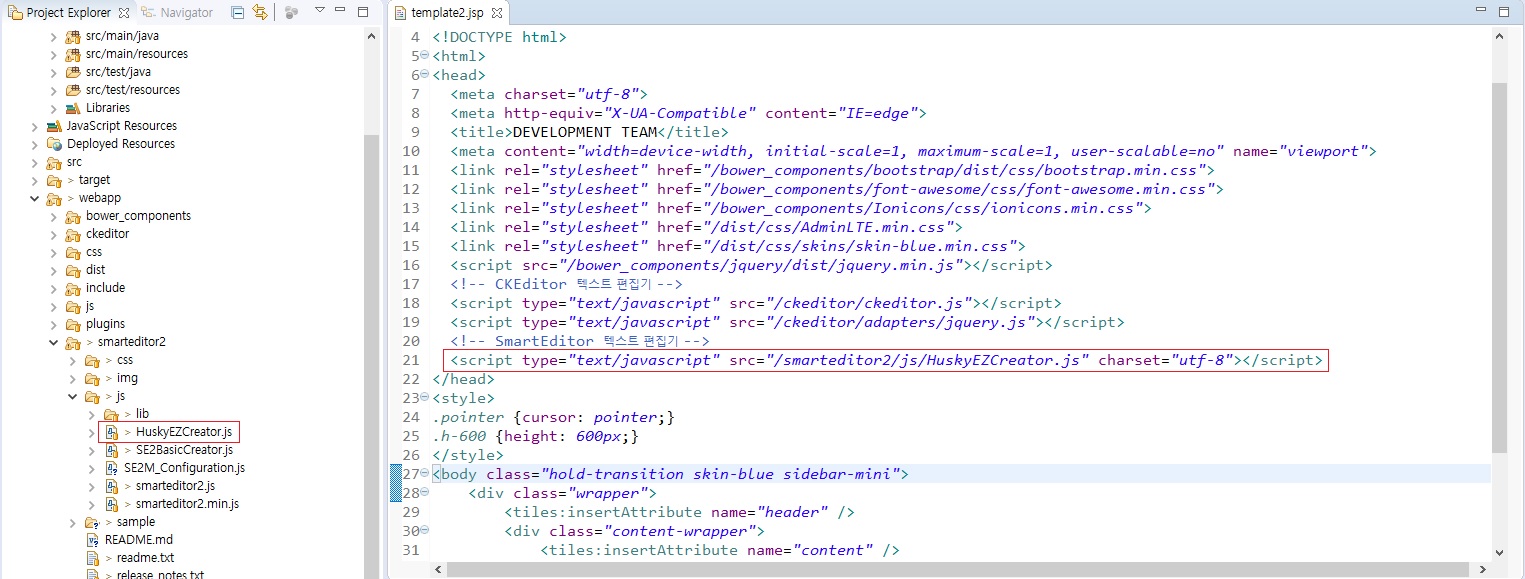Screen dimensions: 1525x579
Task: Click HuskyEZCreator.js file icon
Action: click(x=112, y=432)
